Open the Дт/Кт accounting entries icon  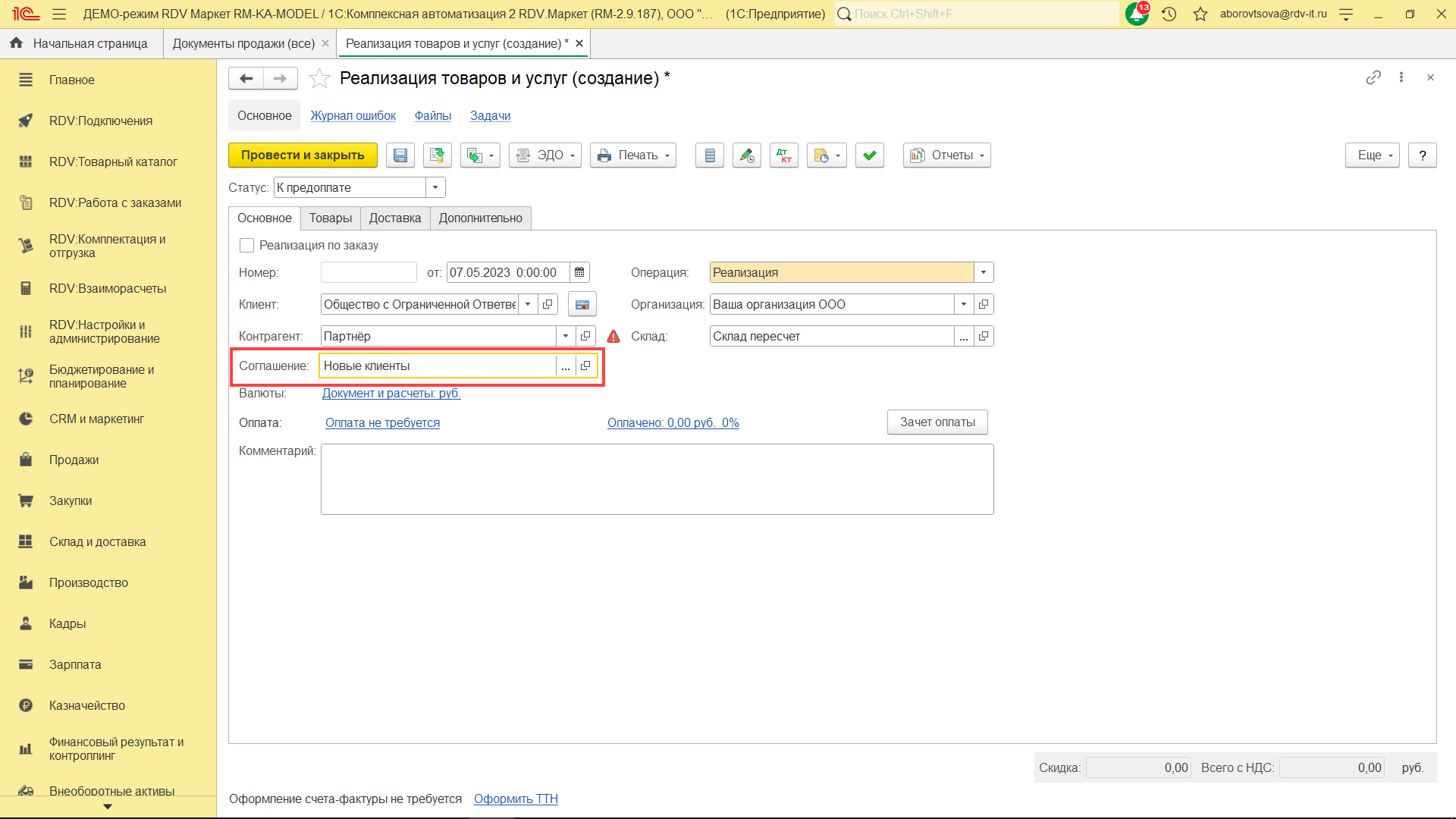tap(784, 155)
